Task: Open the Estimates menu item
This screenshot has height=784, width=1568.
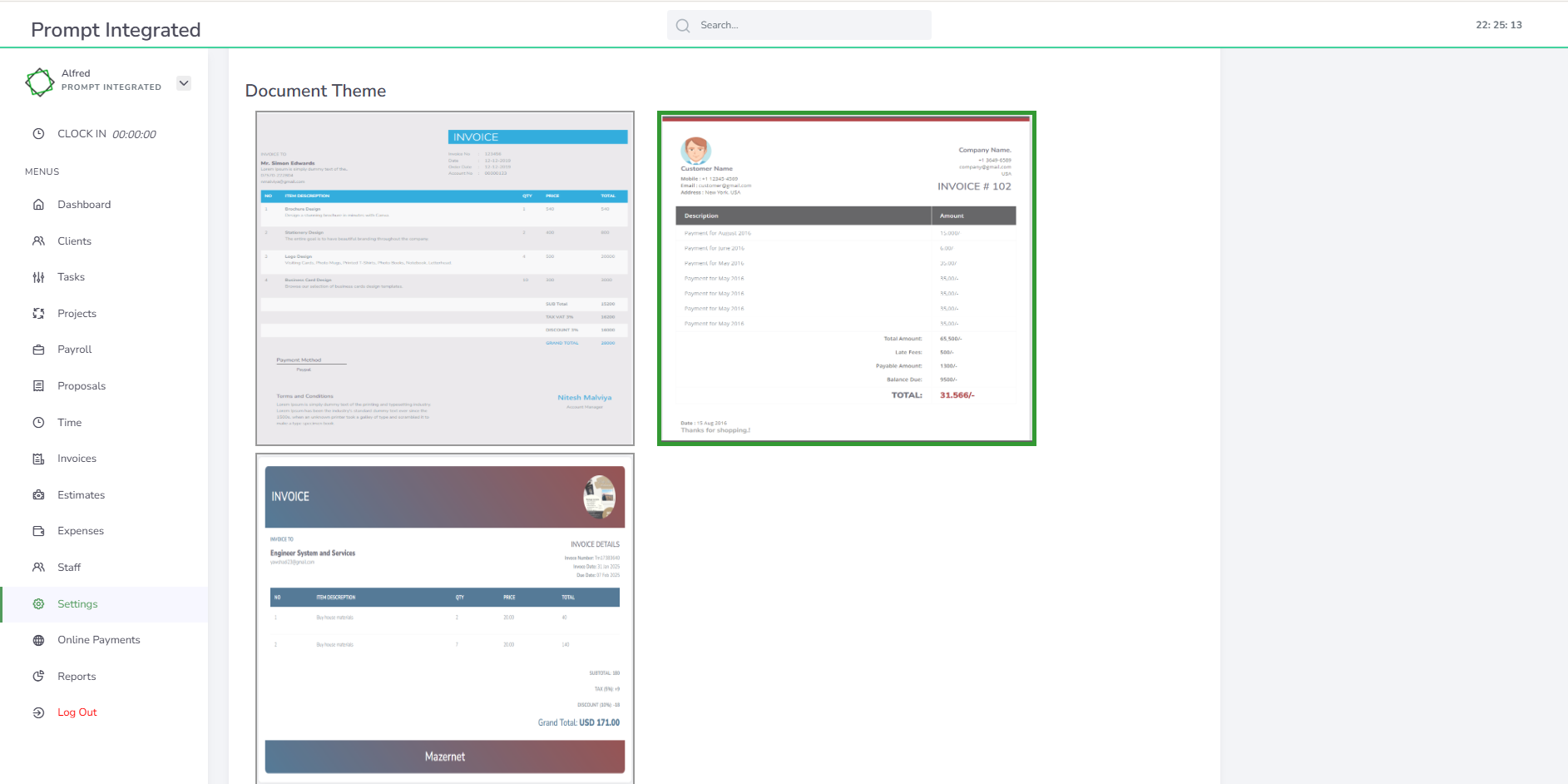Action: click(x=81, y=495)
